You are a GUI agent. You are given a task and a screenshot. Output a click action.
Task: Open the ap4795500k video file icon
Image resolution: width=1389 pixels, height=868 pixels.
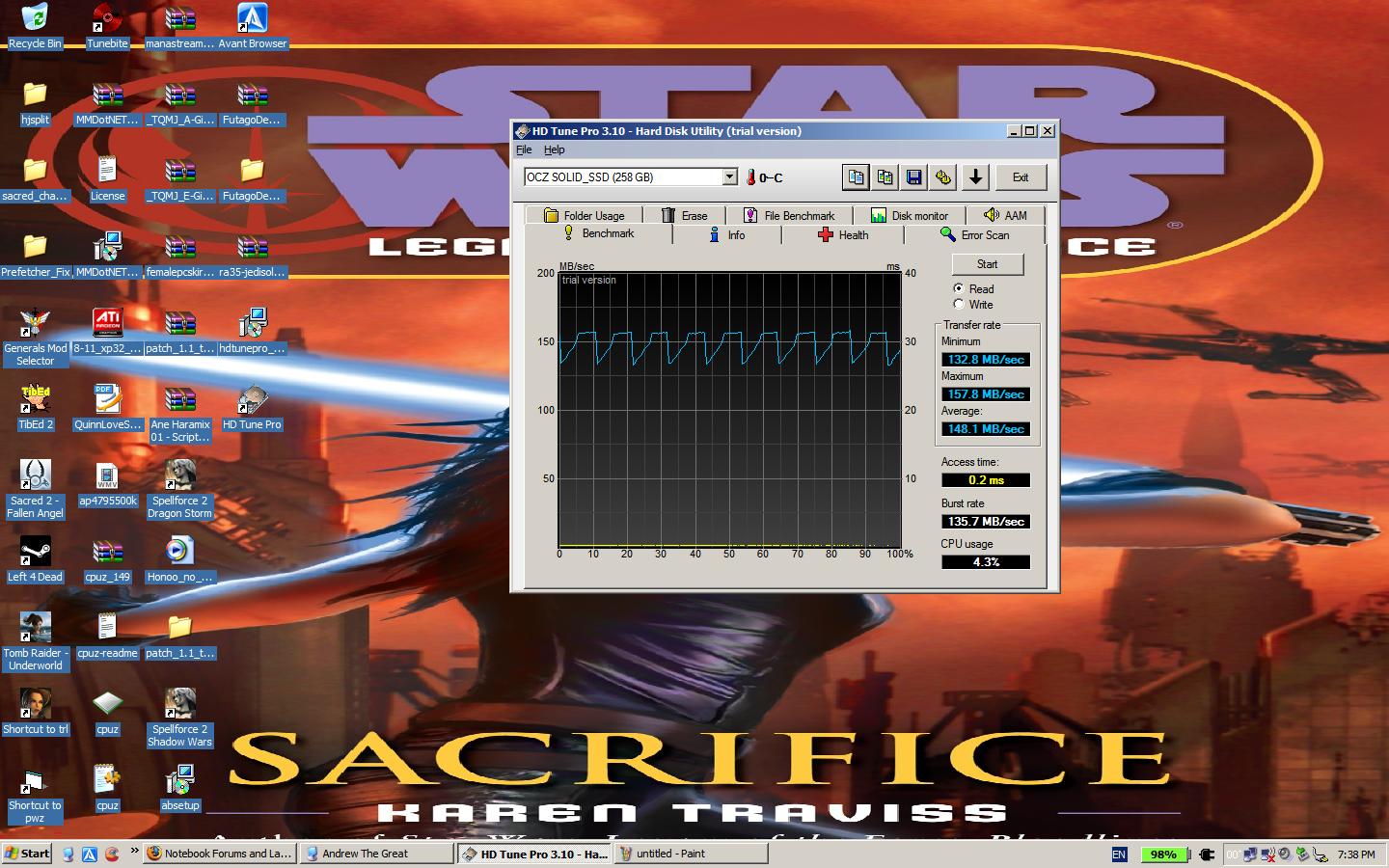pyautogui.click(x=107, y=483)
